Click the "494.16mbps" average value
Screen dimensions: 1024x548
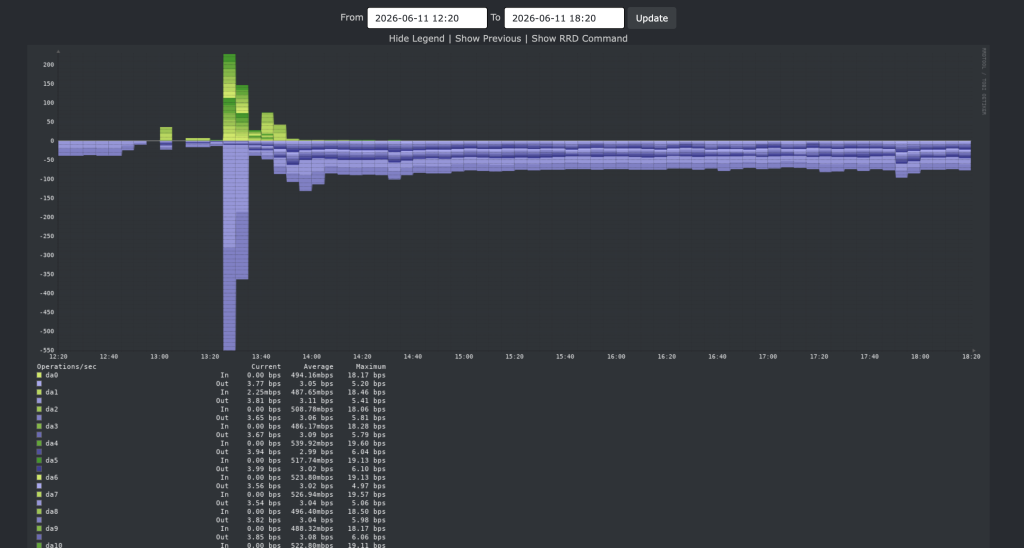(312, 376)
